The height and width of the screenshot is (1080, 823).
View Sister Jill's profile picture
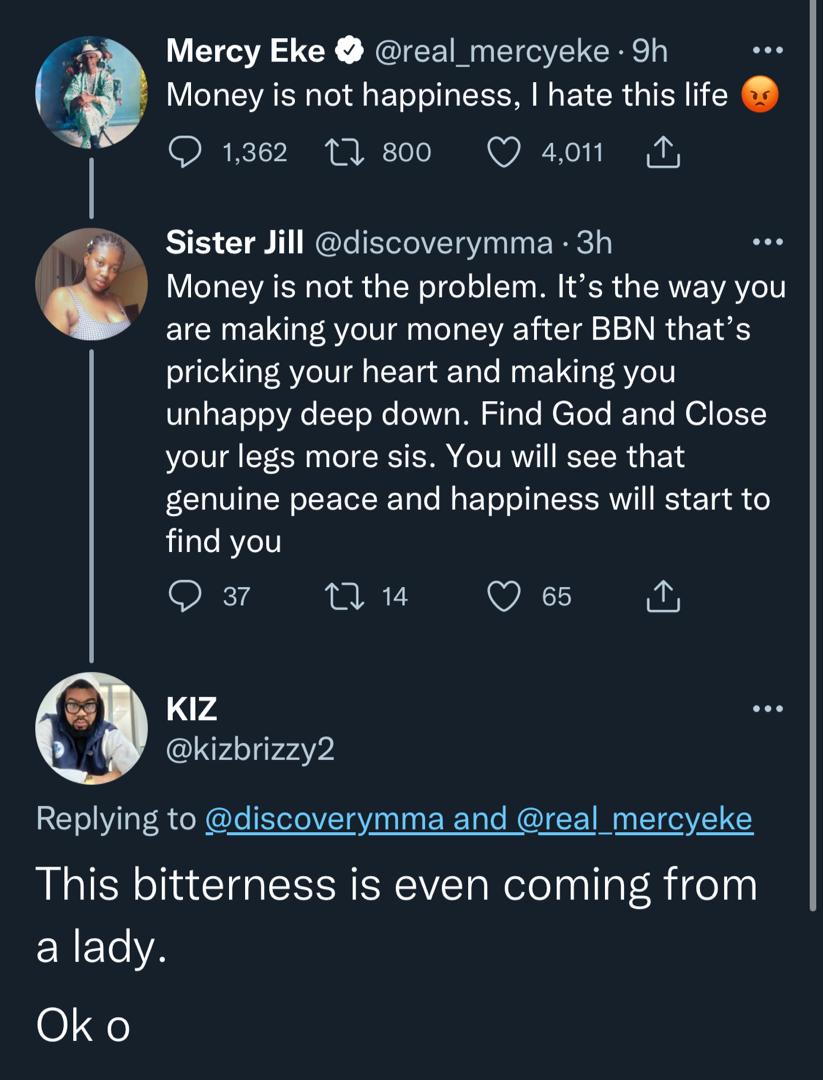91,284
